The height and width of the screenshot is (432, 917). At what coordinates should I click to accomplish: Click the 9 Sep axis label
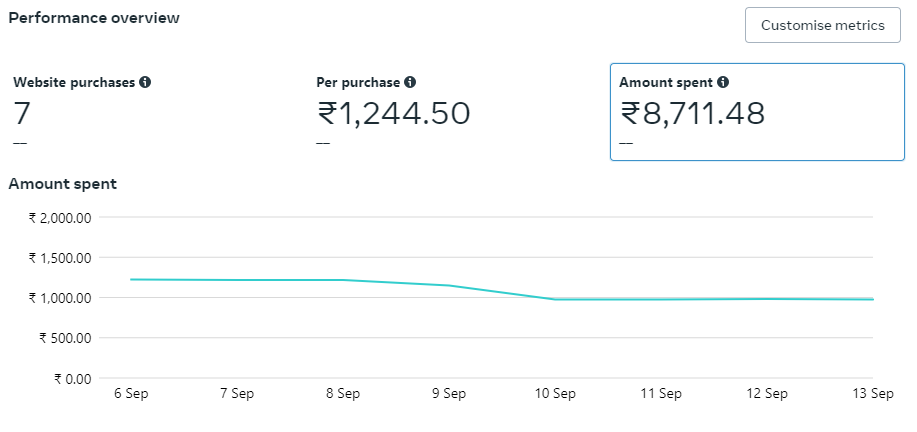pyautogui.click(x=448, y=394)
